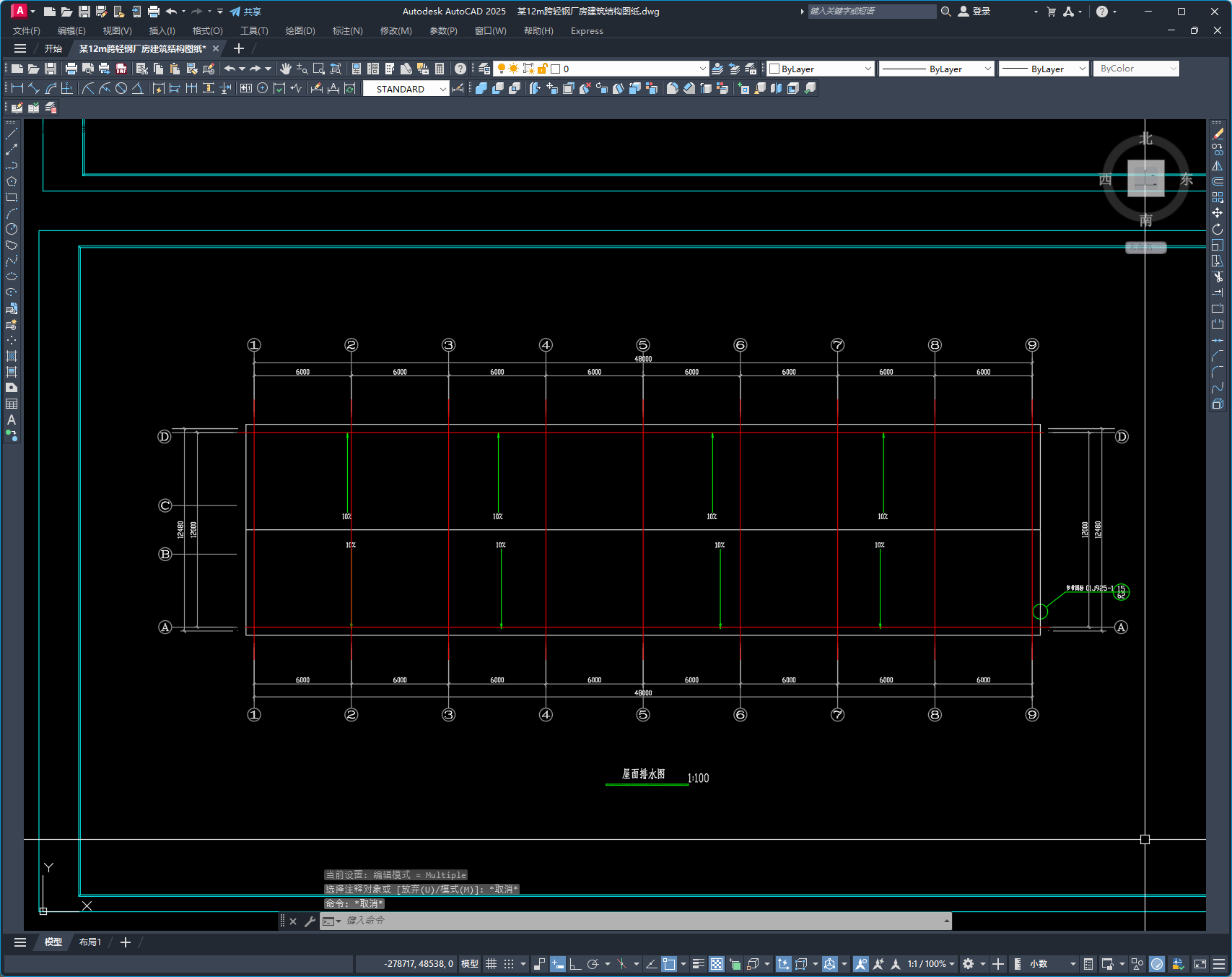The width and height of the screenshot is (1232, 977).
Task: Toggle clean screen in status bar
Action: 1200,964
